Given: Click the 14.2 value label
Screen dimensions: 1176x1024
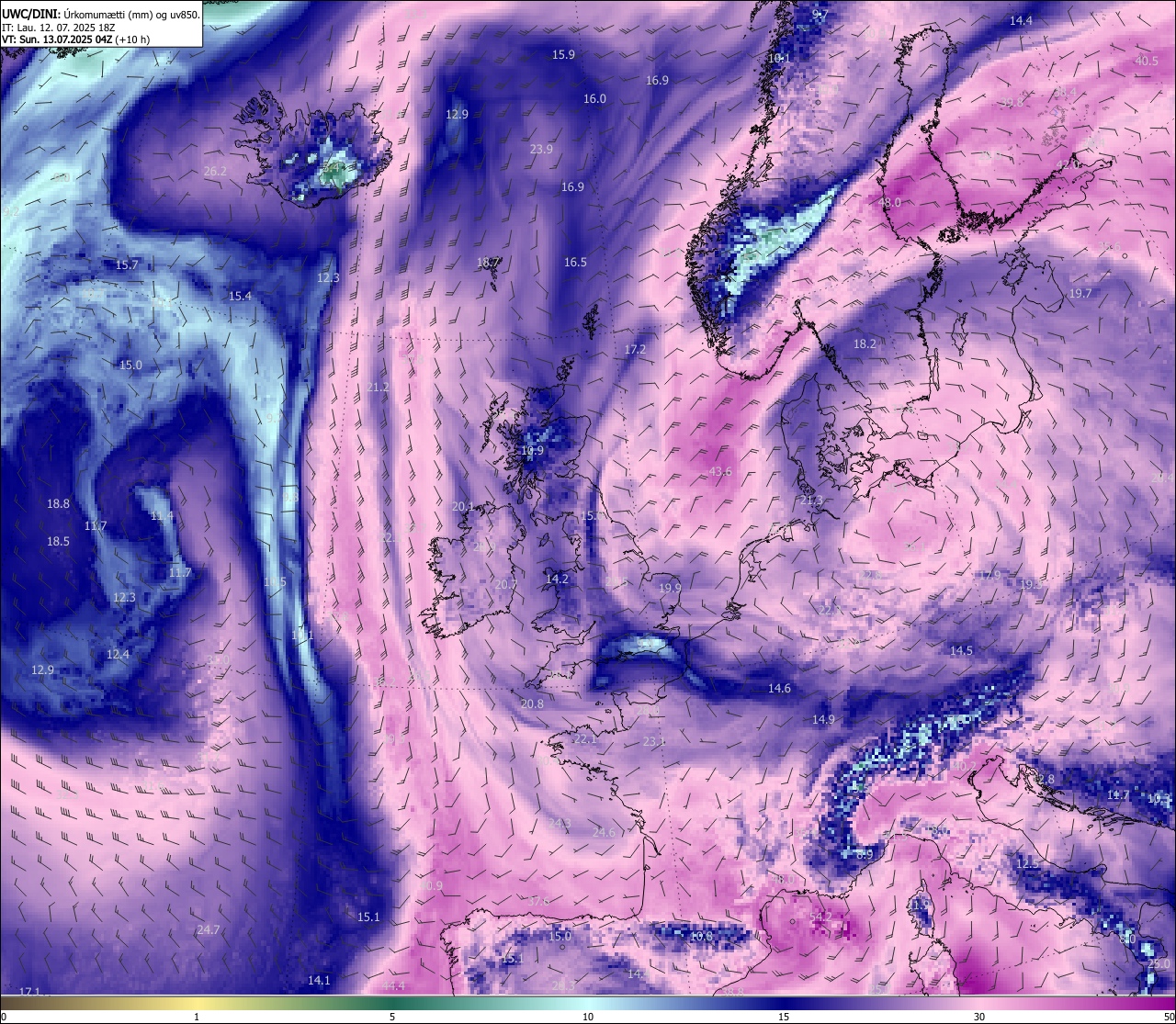Looking at the screenshot, I should coord(557,579).
